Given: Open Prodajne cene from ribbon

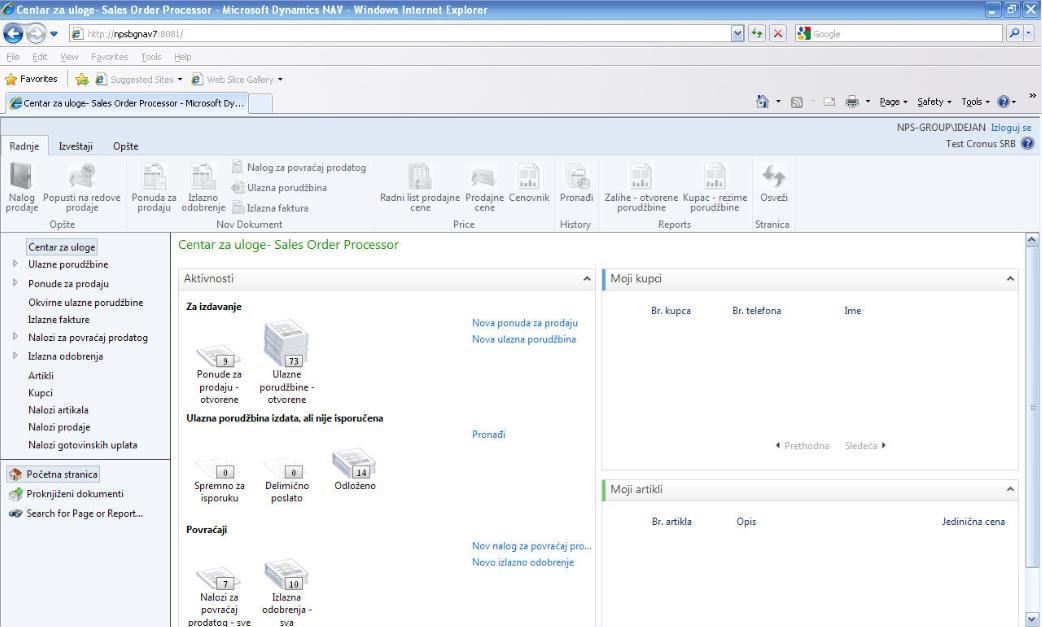Looking at the screenshot, I should pos(484,188).
